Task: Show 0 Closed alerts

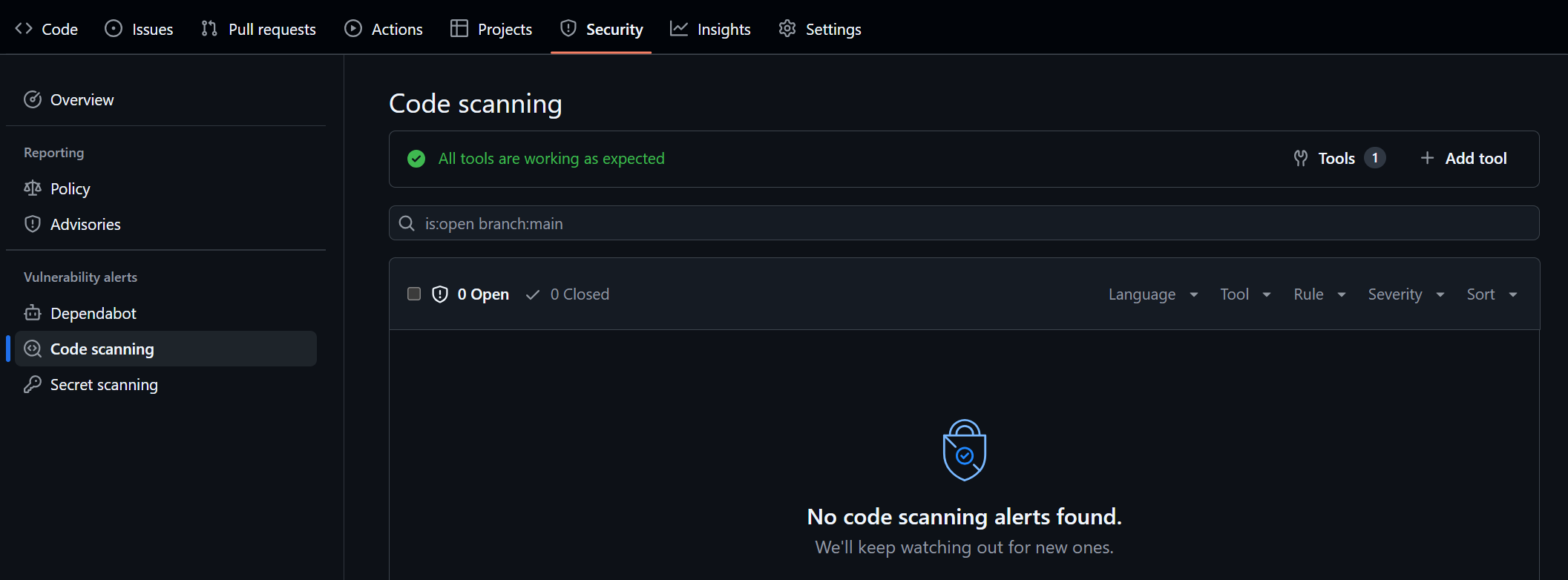Action: tap(567, 294)
